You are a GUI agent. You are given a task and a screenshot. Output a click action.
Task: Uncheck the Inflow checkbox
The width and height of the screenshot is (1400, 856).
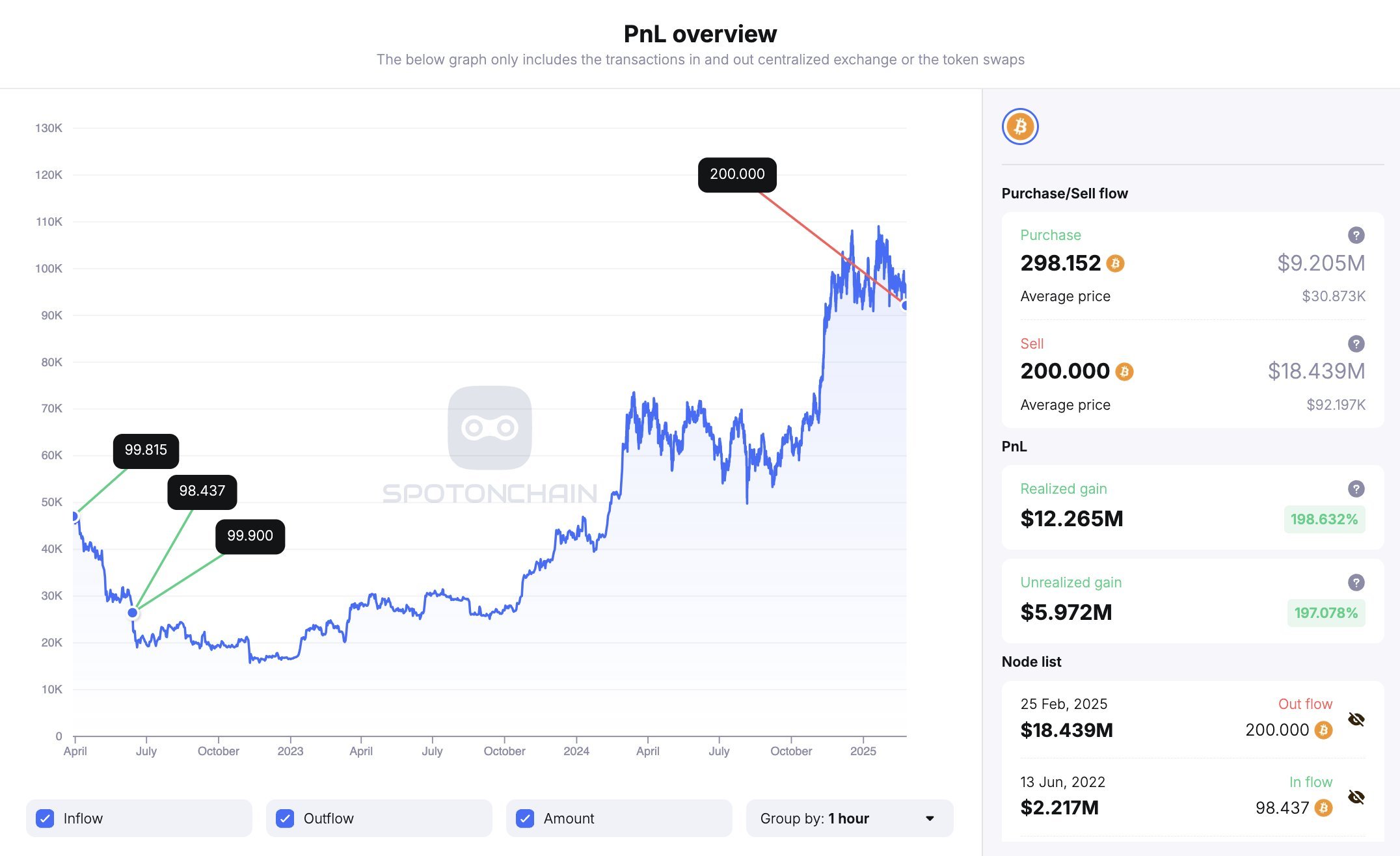(x=45, y=818)
